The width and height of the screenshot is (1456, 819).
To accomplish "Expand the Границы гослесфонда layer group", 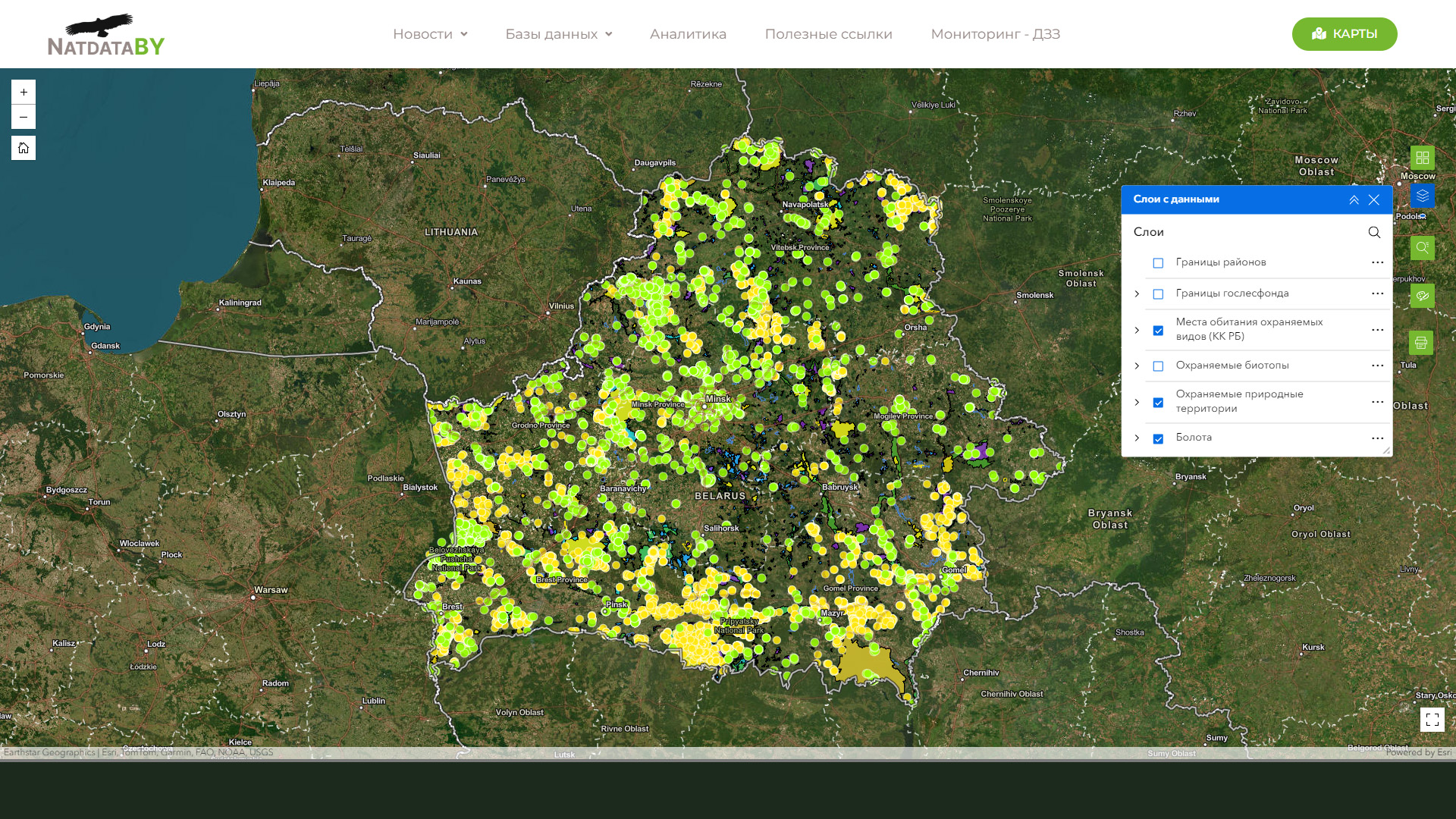I will (1137, 294).
